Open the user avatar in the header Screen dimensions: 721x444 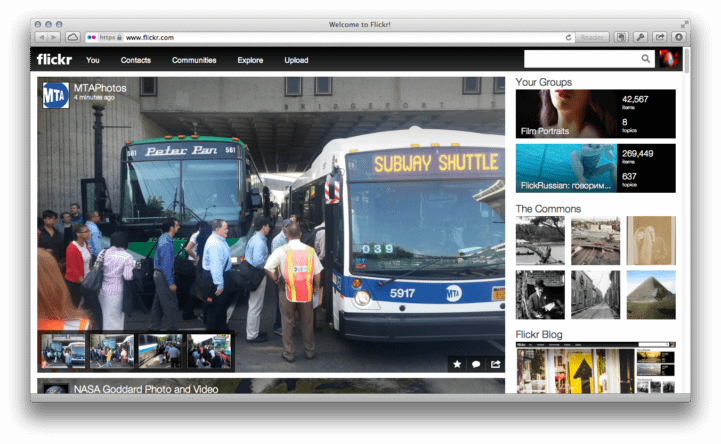[669, 59]
